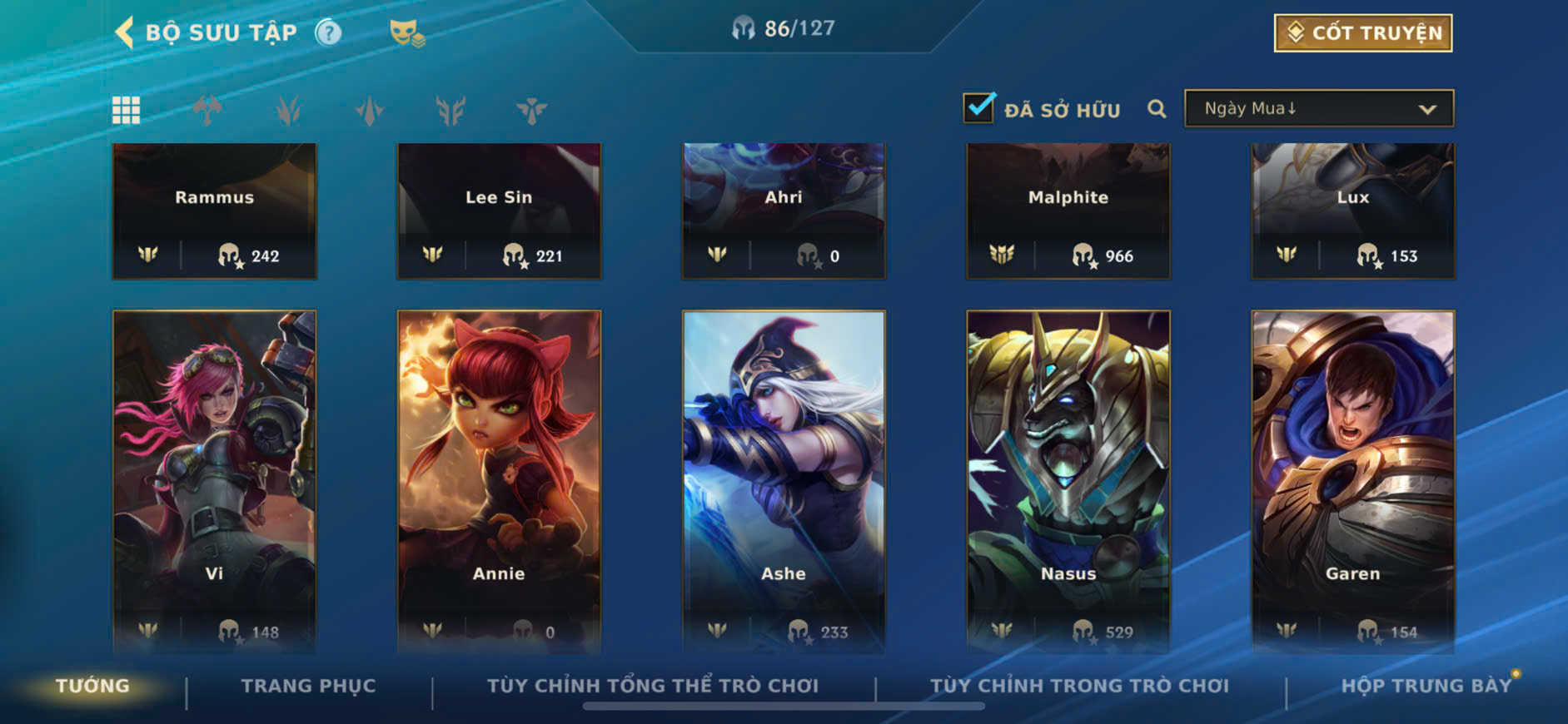1568x724 pixels.
Task: Go back using the Bộ Sưu Tập arrow
Action: [124, 32]
